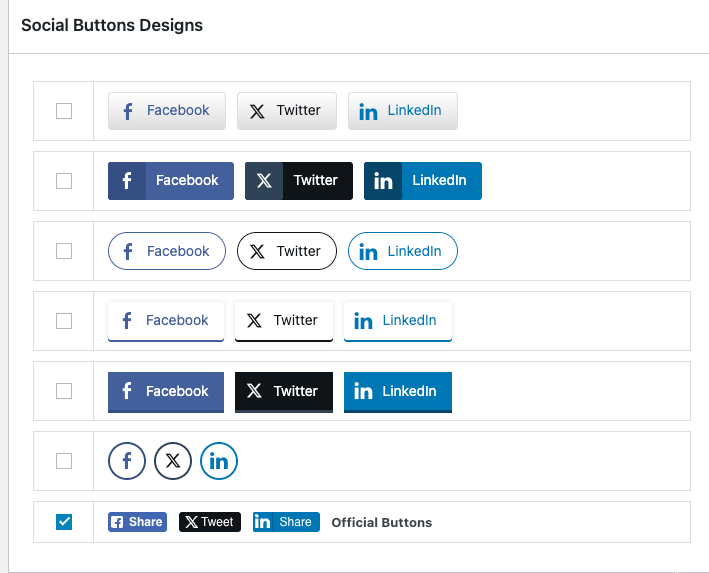
Task: Click the official X Tweet button
Action: (210, 522)
